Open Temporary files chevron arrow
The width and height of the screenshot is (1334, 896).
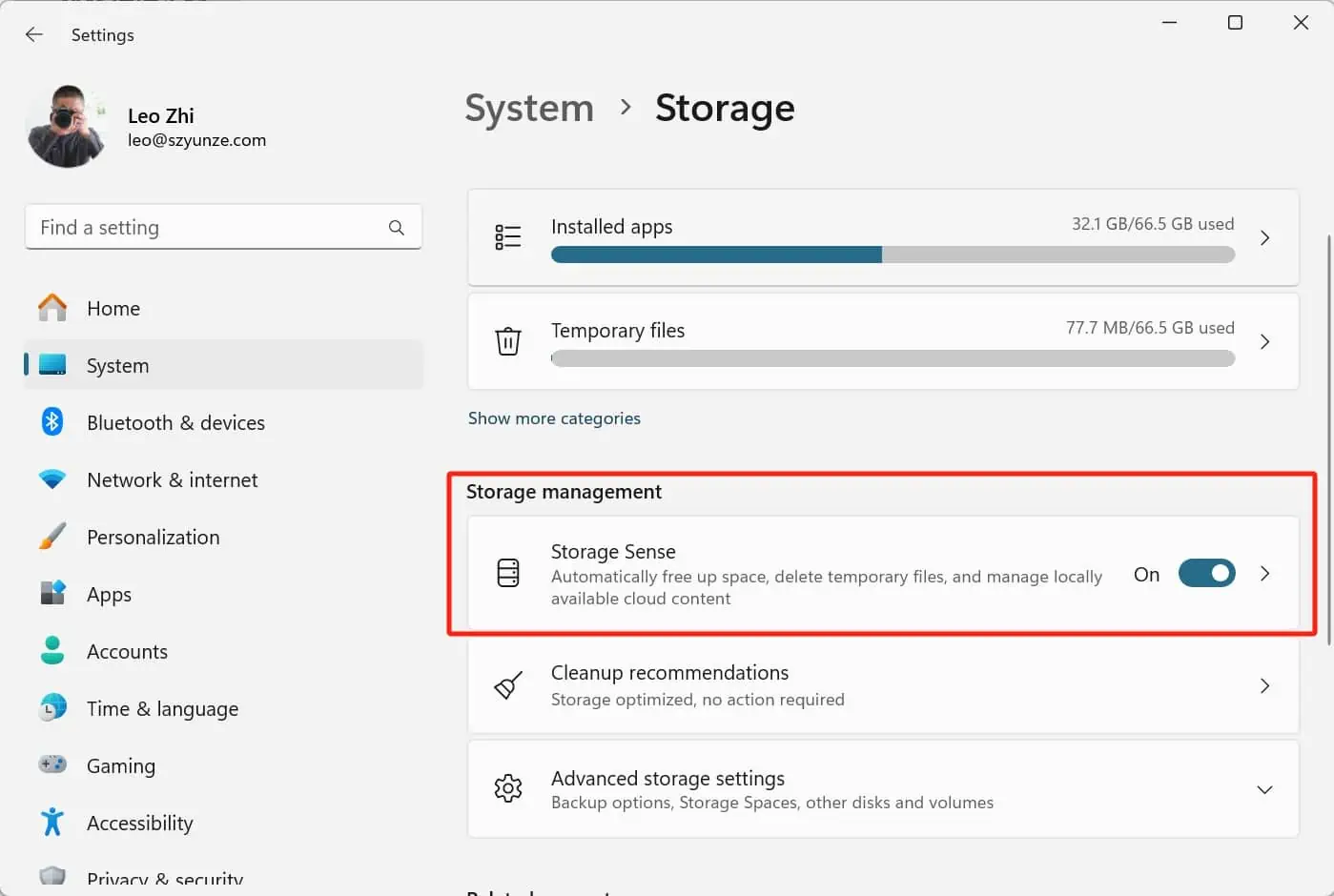[x=1264, y=341]
